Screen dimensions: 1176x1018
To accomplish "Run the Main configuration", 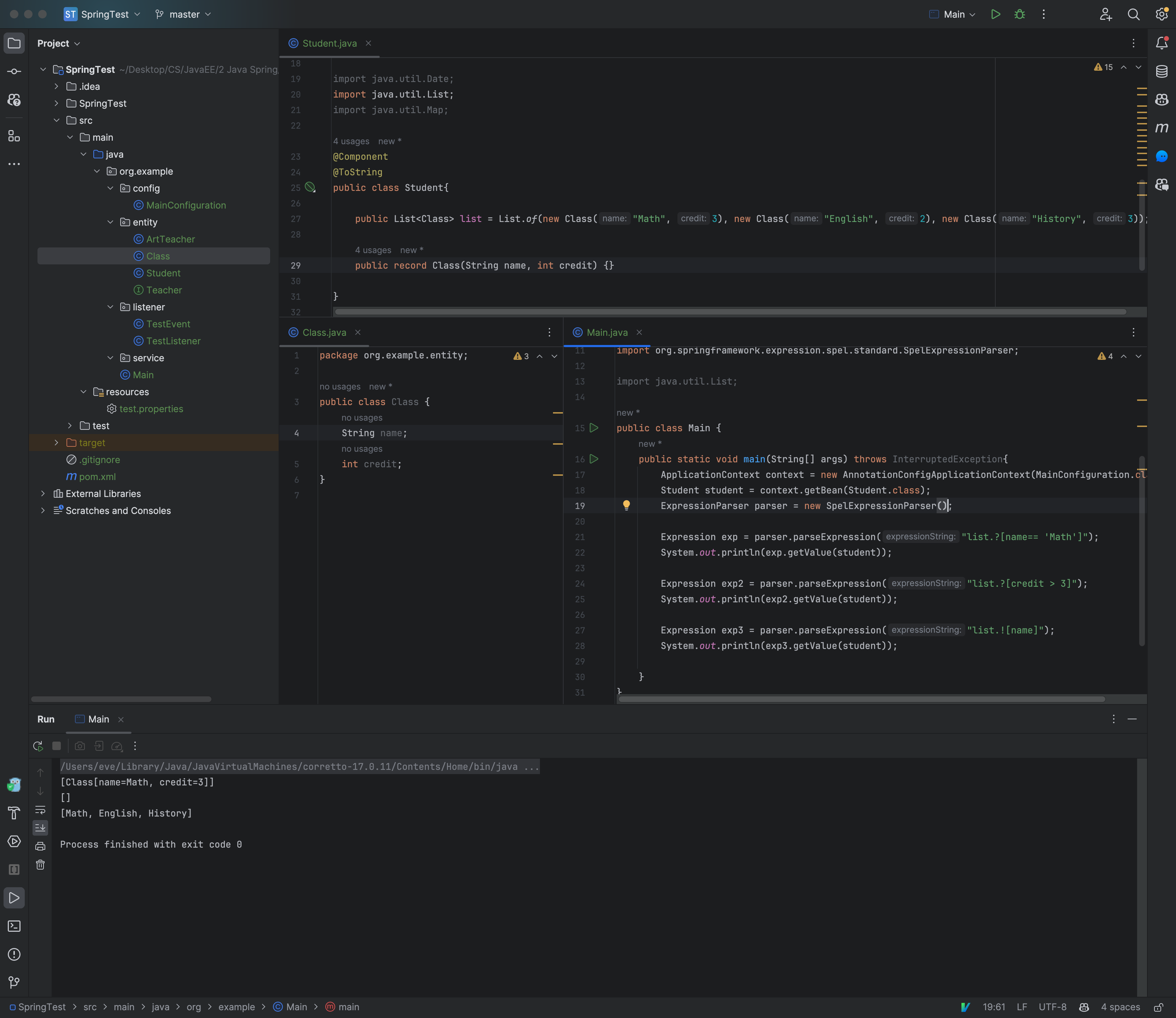I will pyautogui.click(x=995, y=14).
